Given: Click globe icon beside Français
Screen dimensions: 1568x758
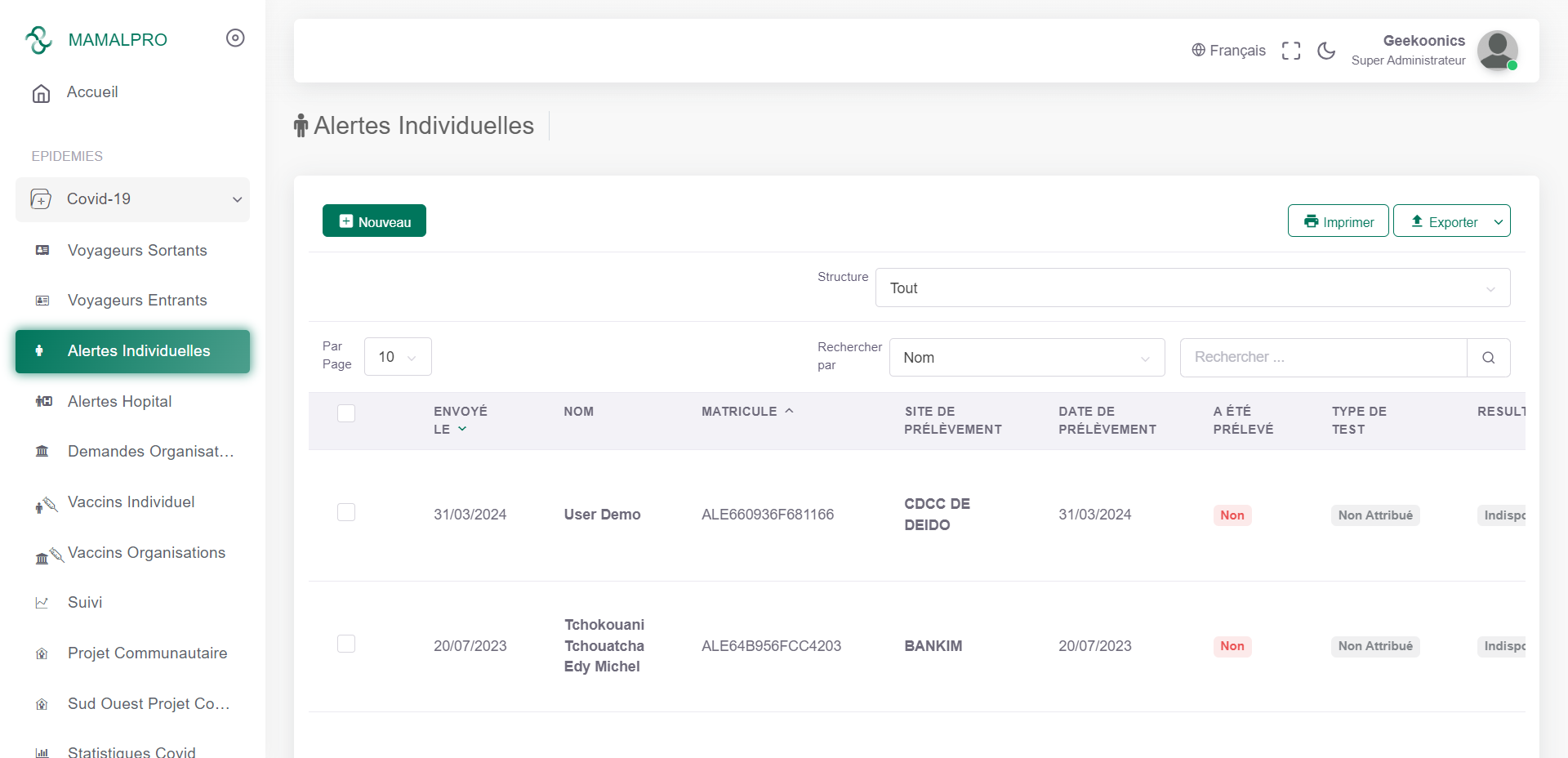Looking at the screenshot, I should point(1198,50).
